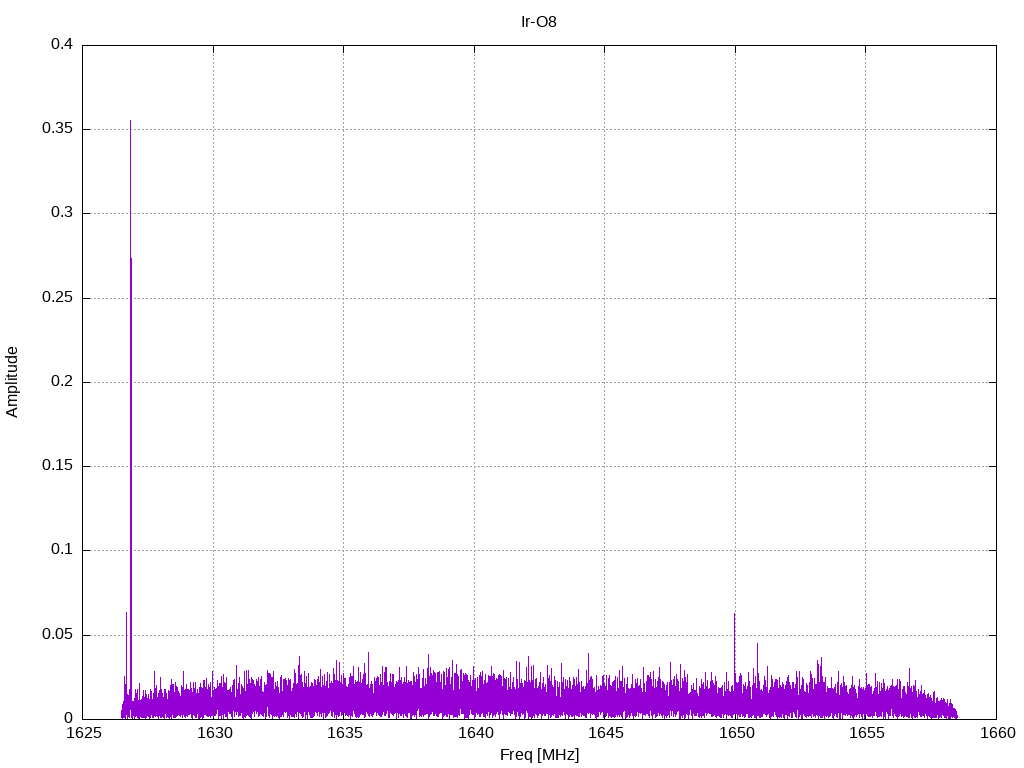1024x768 pixels.
Task: Click the 0.4 y-axis tick label
Action: (62, 45)
